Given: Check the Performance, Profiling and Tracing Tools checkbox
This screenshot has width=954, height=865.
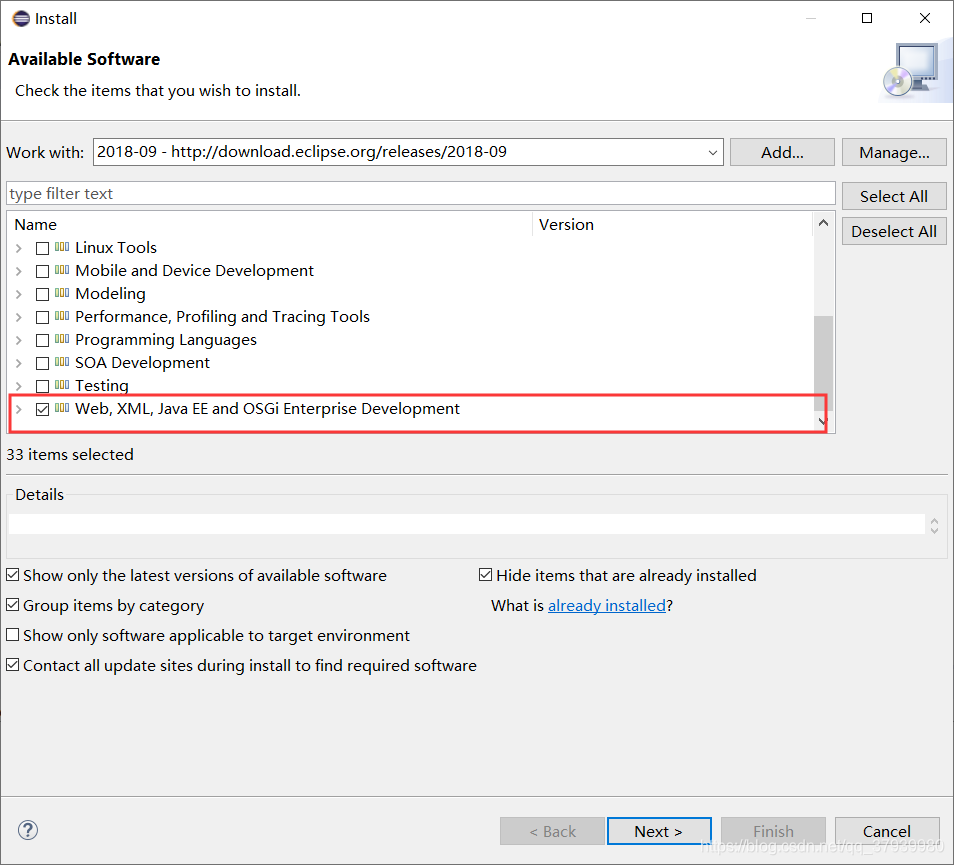Looking at the screenshot, I should coord(42,318).
